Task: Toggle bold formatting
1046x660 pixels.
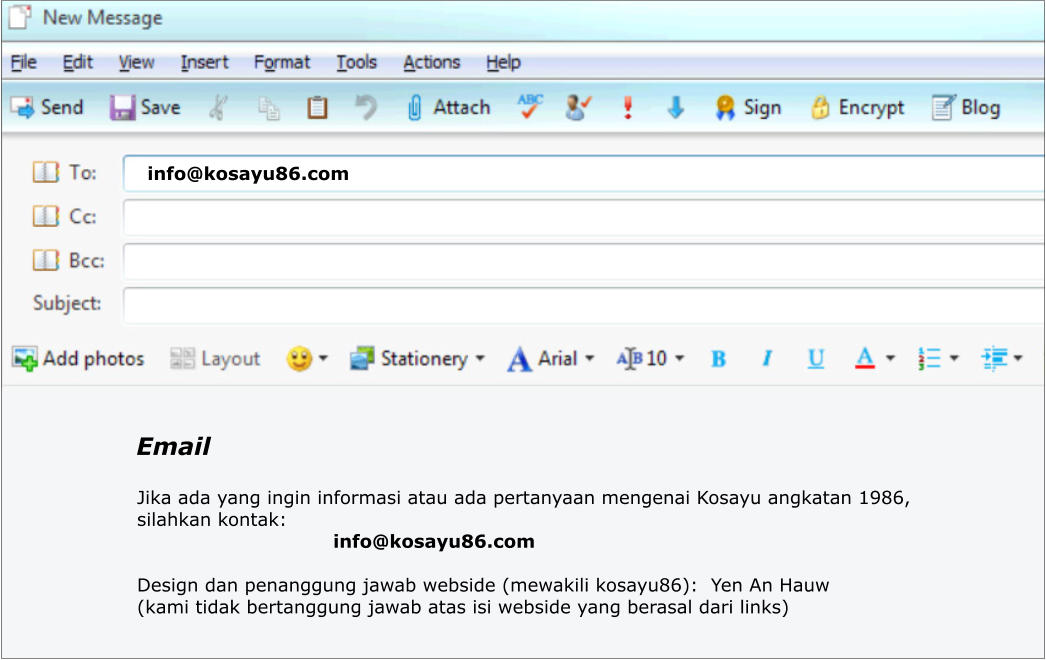Action: [x=718, y=359]
